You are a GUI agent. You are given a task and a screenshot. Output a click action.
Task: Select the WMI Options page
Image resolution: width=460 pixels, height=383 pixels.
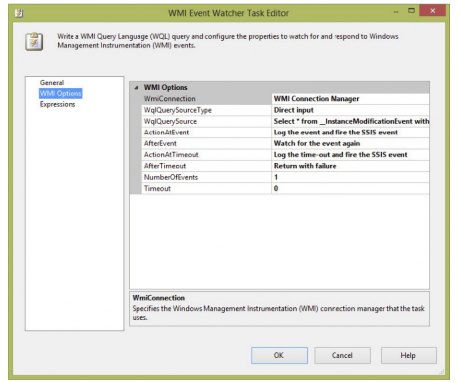point(60,93)
